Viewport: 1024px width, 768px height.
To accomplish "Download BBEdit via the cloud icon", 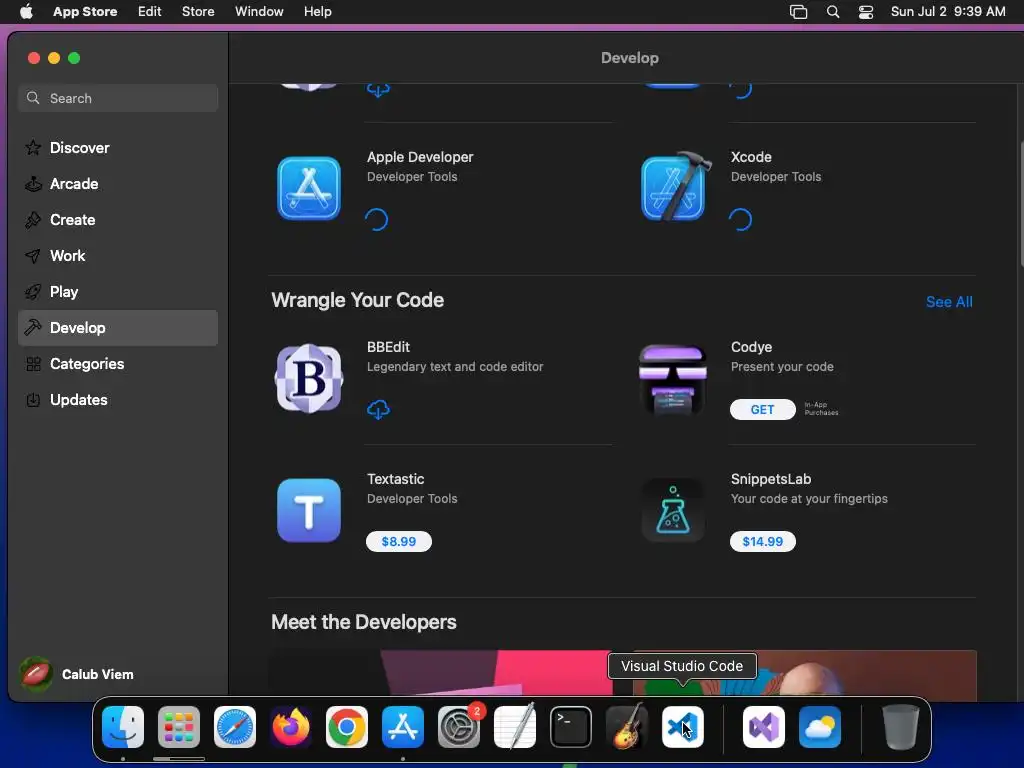I will pyautogui.click(x=378, y=409).
